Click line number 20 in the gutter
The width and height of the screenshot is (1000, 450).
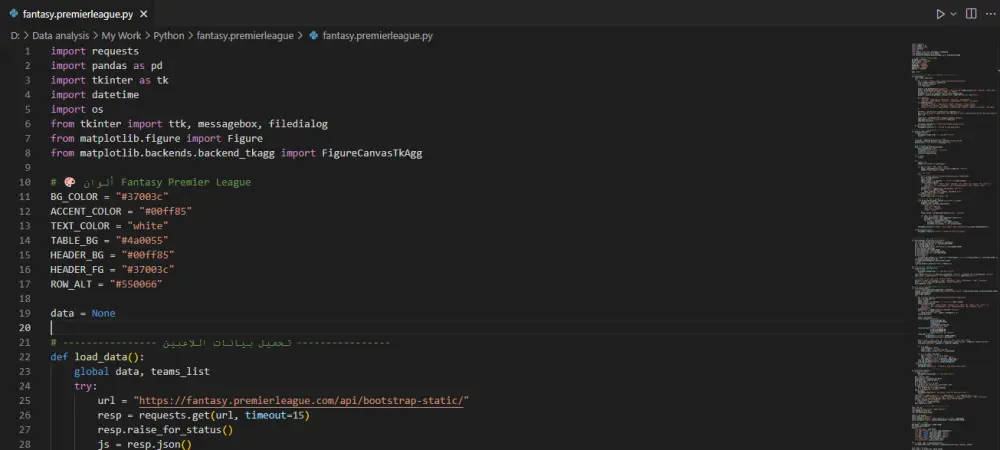click(x=26, y=328)
